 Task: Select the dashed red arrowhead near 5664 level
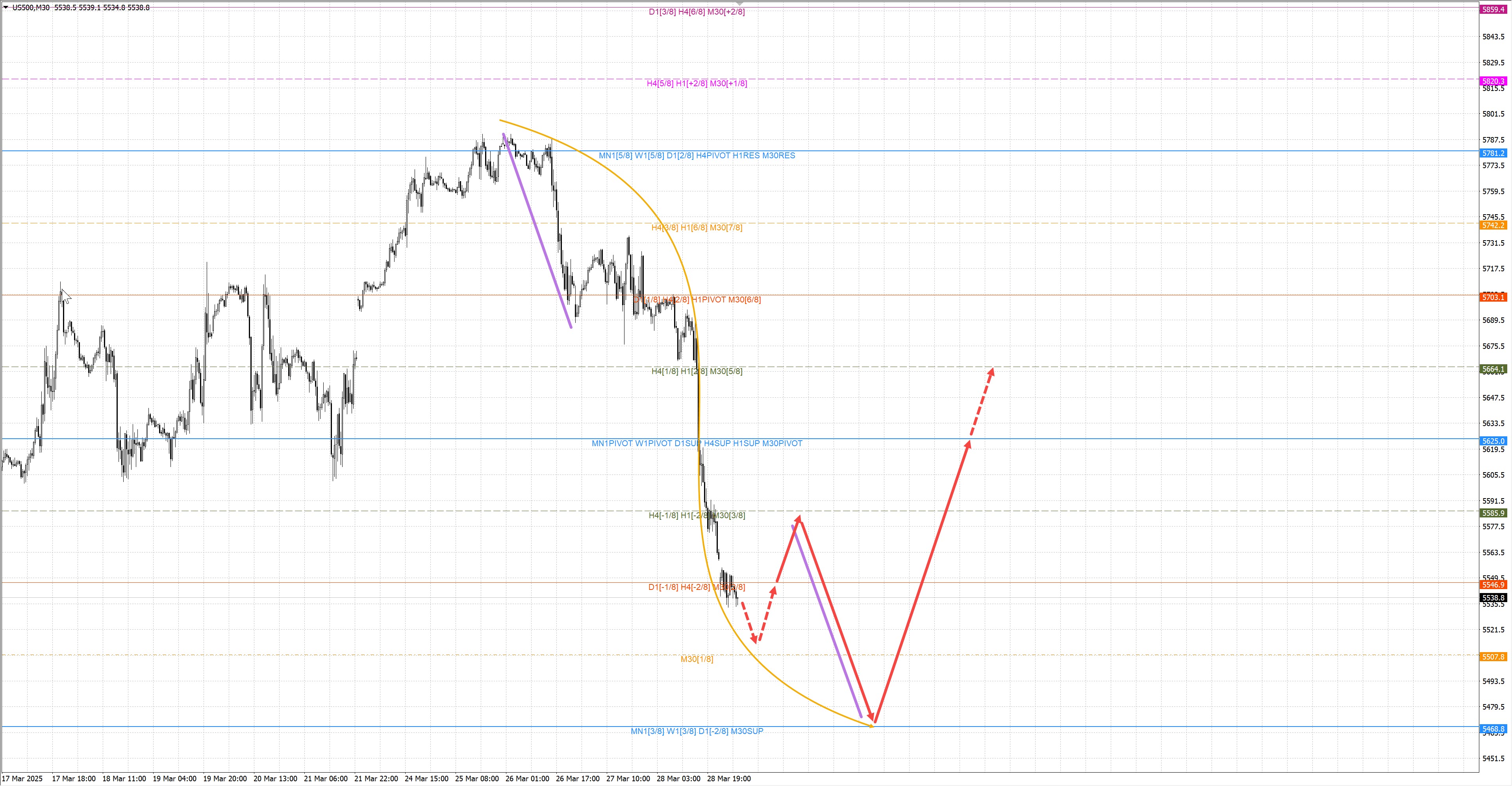pyautogui.click(x=991, y=371)
